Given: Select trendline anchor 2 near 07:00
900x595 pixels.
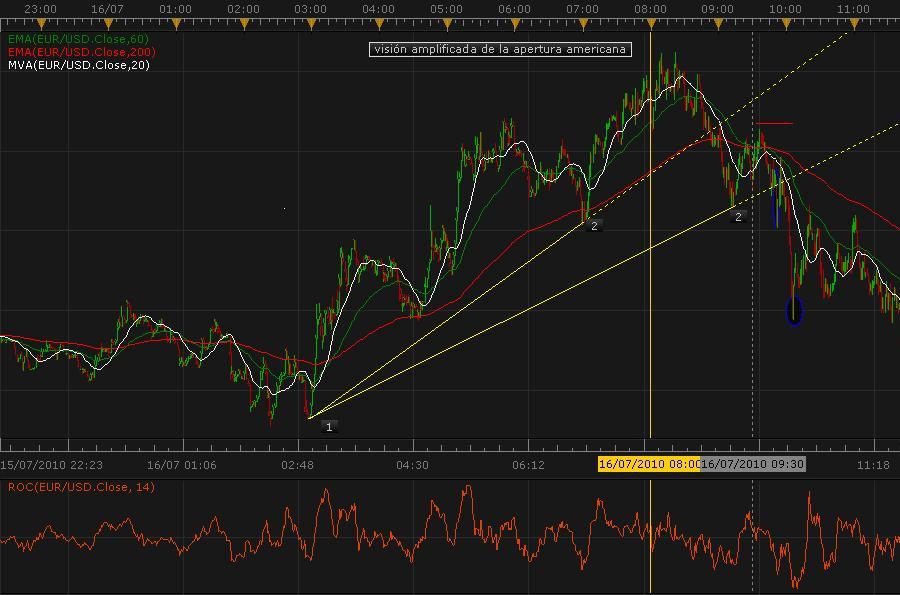Looking at the screenshot, I should click(x=594, y=226).
